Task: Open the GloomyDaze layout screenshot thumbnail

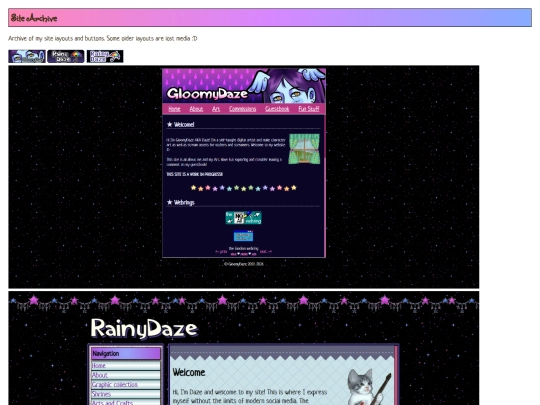Action: click(x=244, y=177)
